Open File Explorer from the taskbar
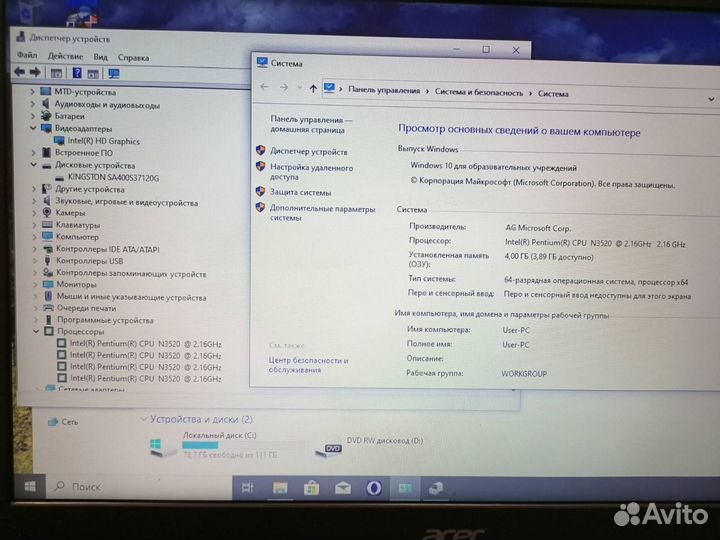This screenshot has height=540, width=720. (x=280, y=488)
